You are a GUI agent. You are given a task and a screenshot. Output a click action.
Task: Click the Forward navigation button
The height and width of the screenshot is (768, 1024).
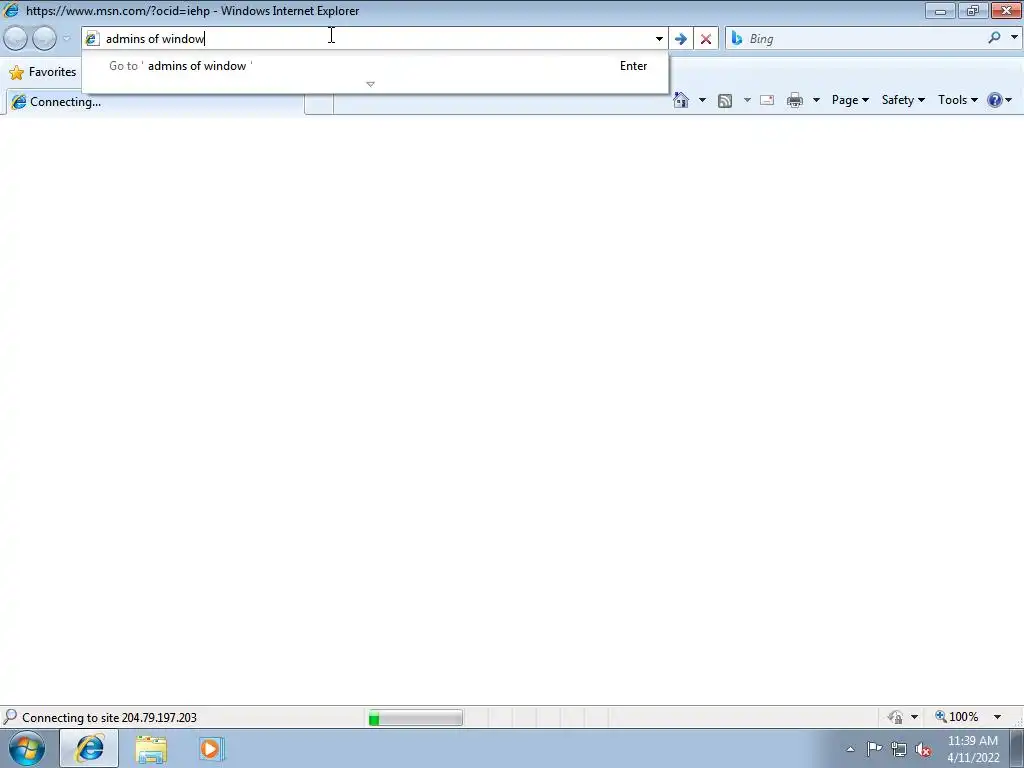point(44,39)
